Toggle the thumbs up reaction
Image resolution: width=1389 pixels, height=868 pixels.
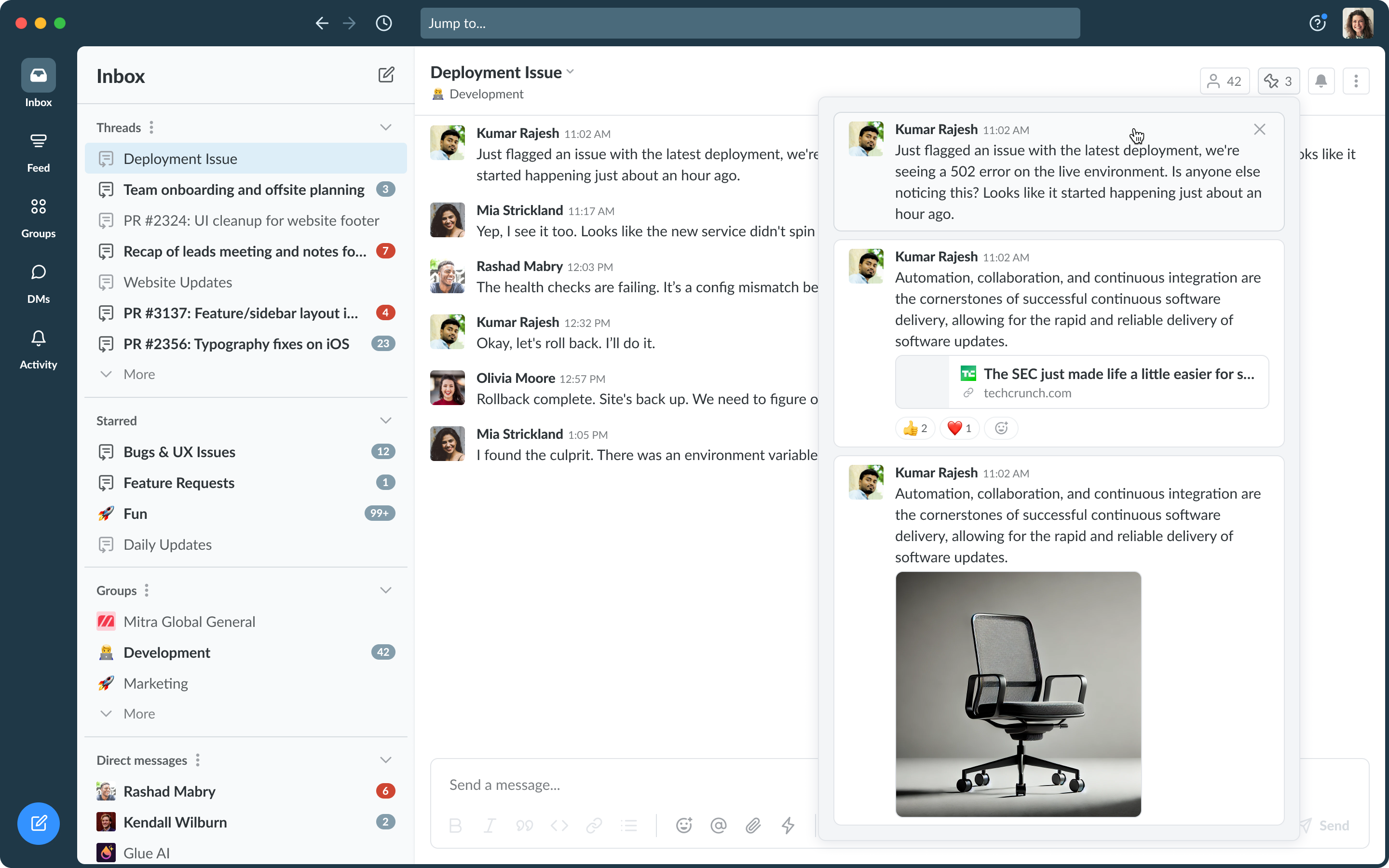(915, 428)
